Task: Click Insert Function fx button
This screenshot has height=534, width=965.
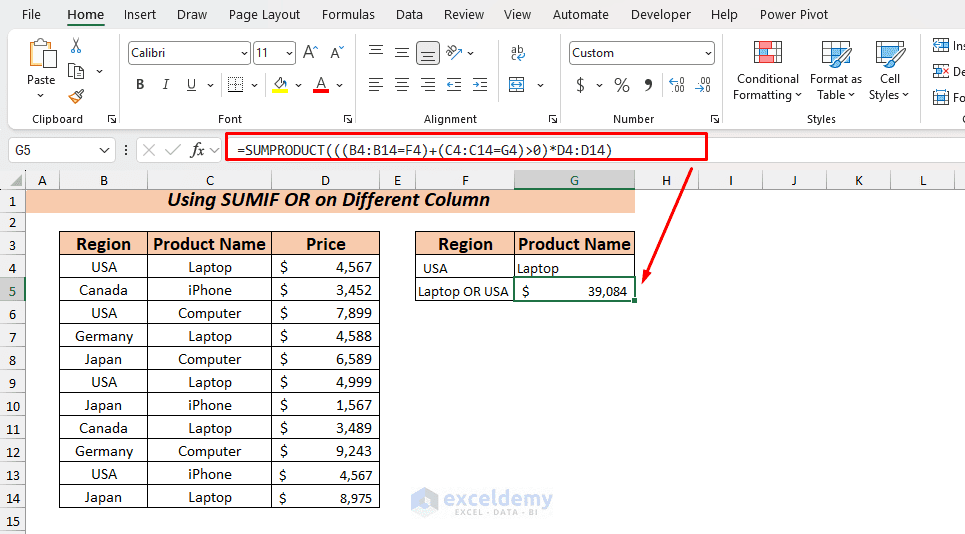Action: [x=197, y=150]
